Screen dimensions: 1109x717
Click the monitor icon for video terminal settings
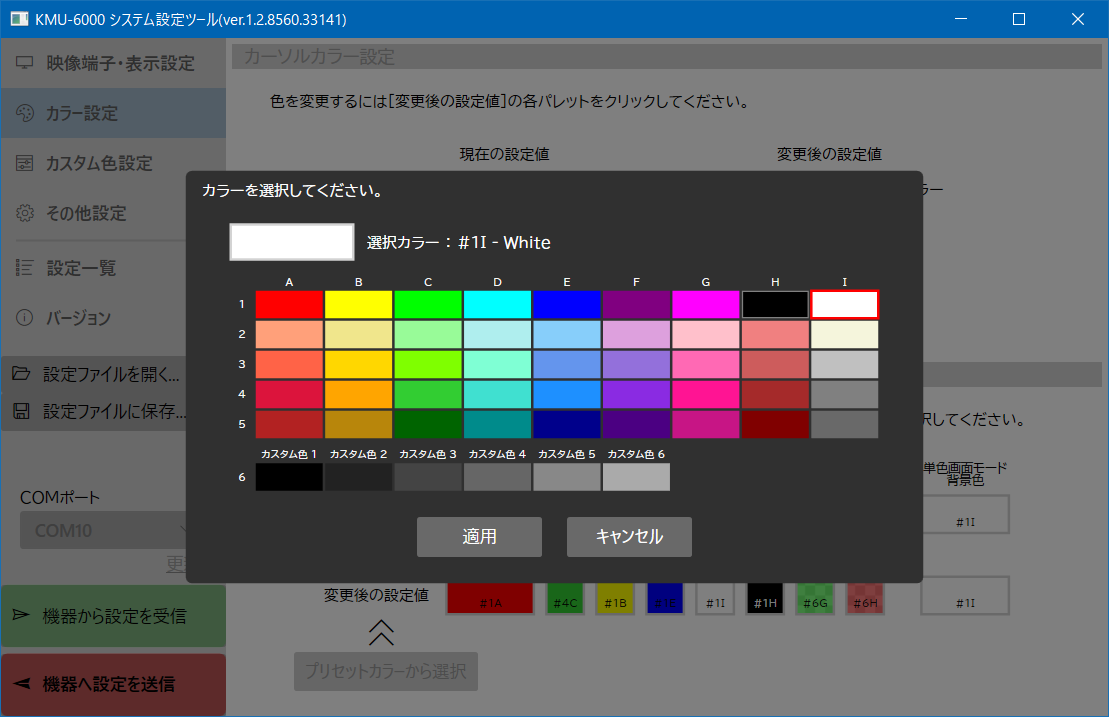[x=25, y=63]
